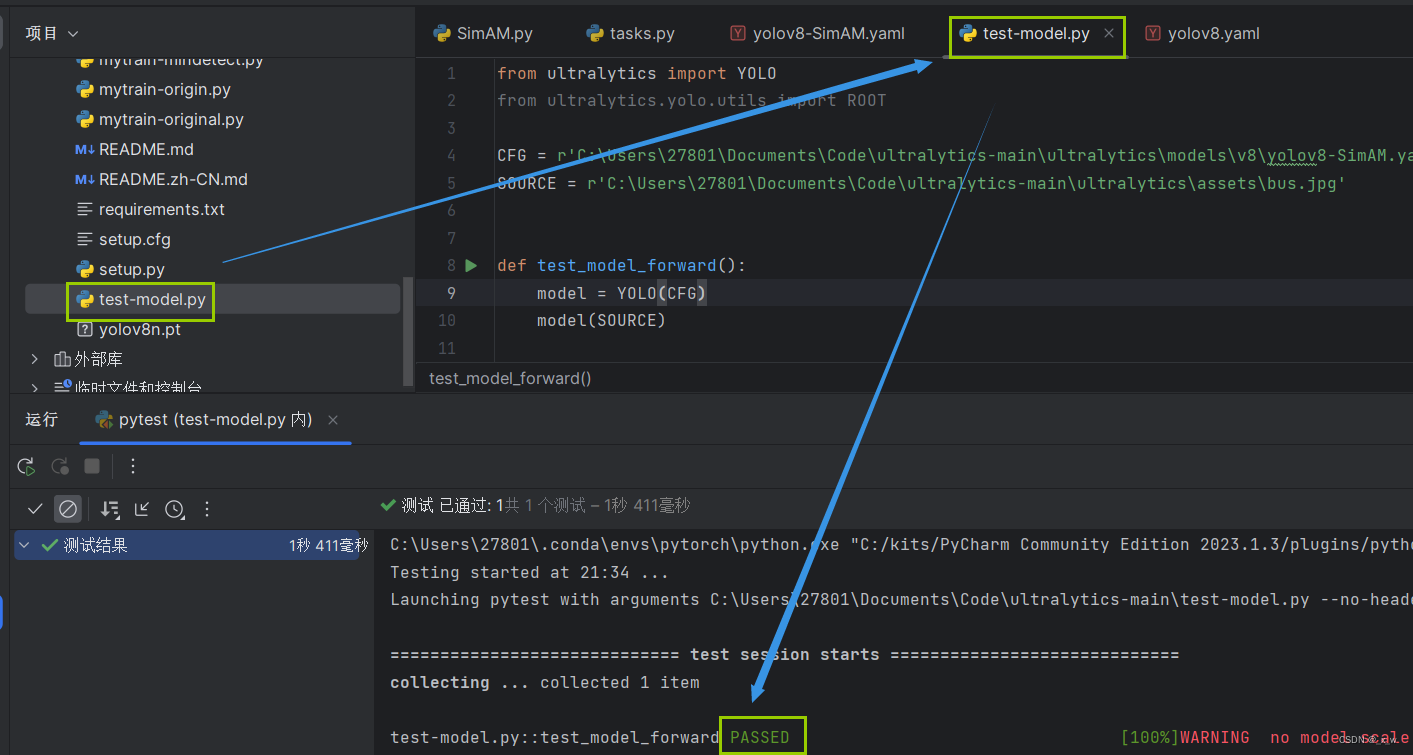
Task: Click the project tree vertical scrollbar
Action: 407,330
